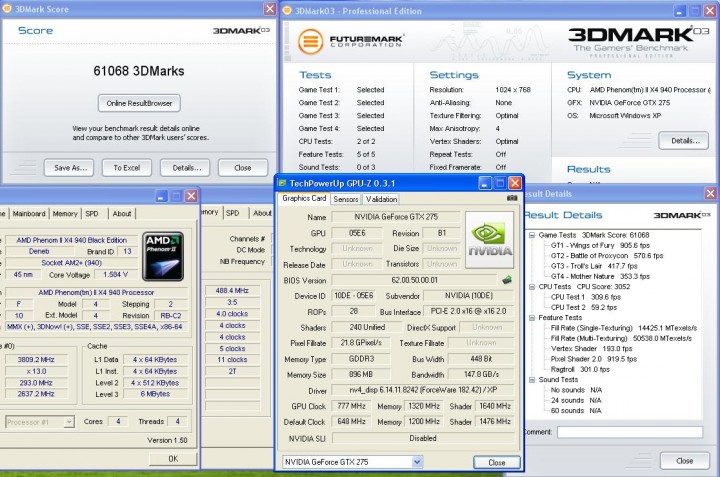The width and height of the screenshot is (720, 477).
Task: Select Fill Rate (Single-Texturing) row
Action: pyautogui.click(x=624, y=328)
